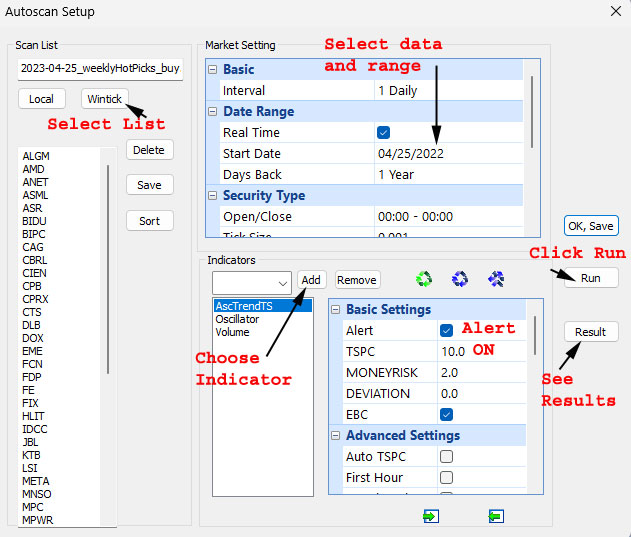
Task: Click the Run button
Action: pyautogui.click(x=591, y=278)
